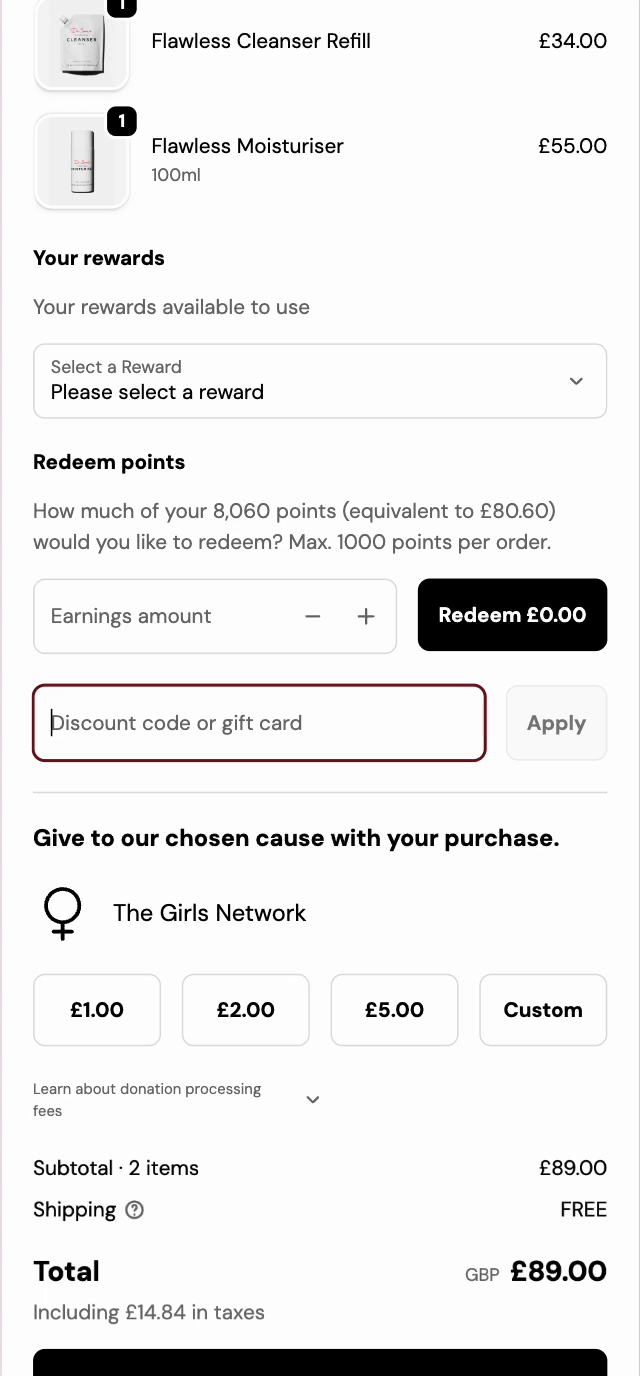Choose the £2.00 donation amount
This screenshot has width=640, height=1376.
pos(246,1010)
